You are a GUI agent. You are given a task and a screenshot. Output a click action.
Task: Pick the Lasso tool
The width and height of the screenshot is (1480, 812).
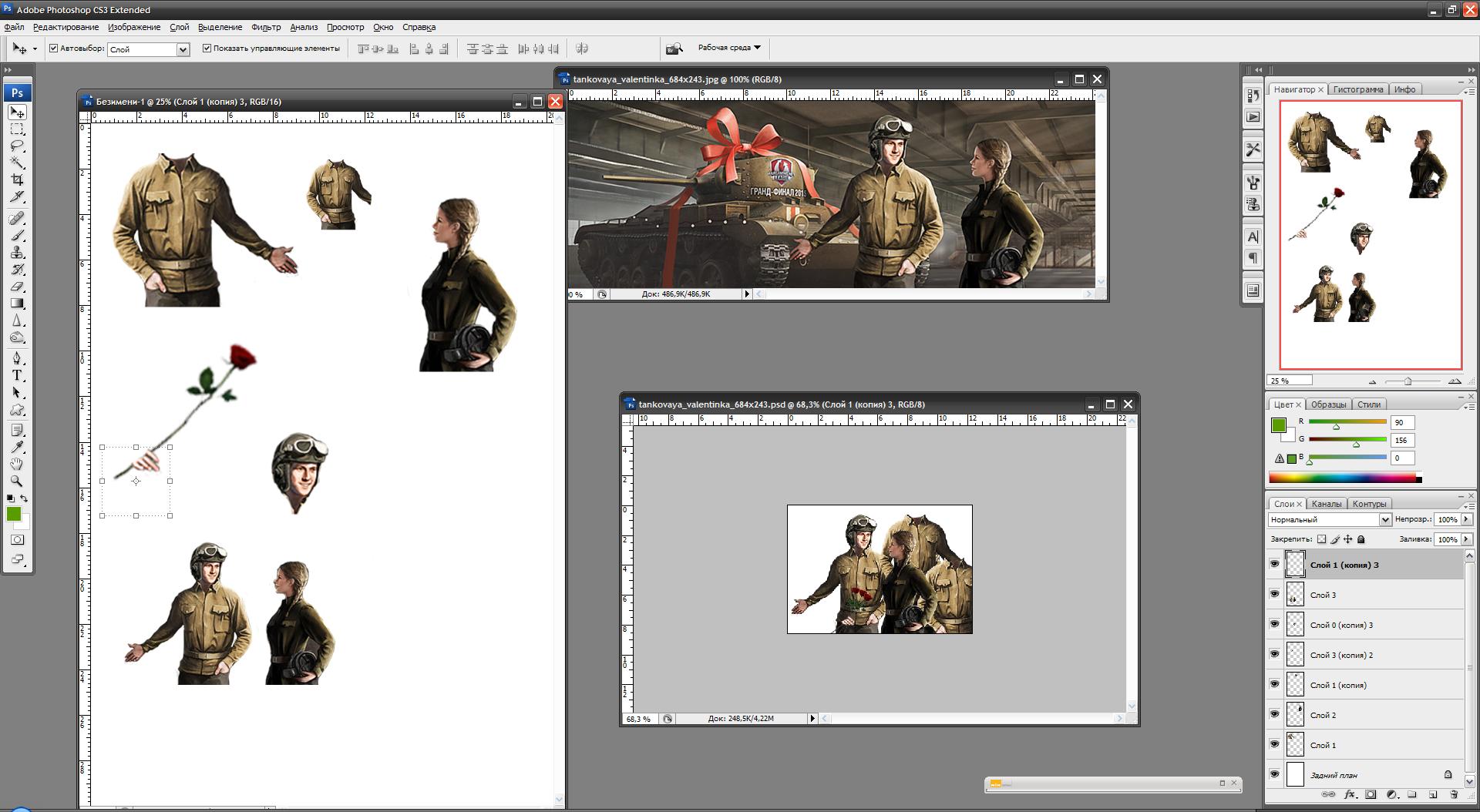pos(17,146)
